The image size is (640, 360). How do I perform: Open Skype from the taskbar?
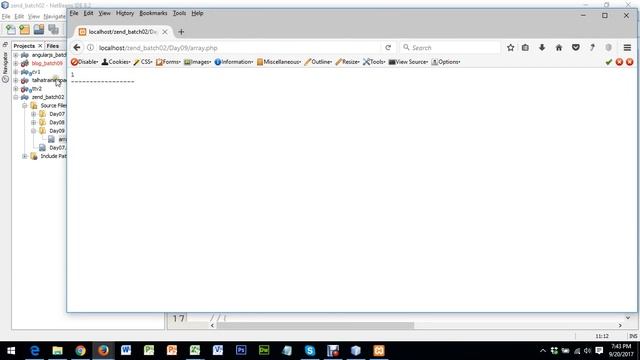pos(310,351)
